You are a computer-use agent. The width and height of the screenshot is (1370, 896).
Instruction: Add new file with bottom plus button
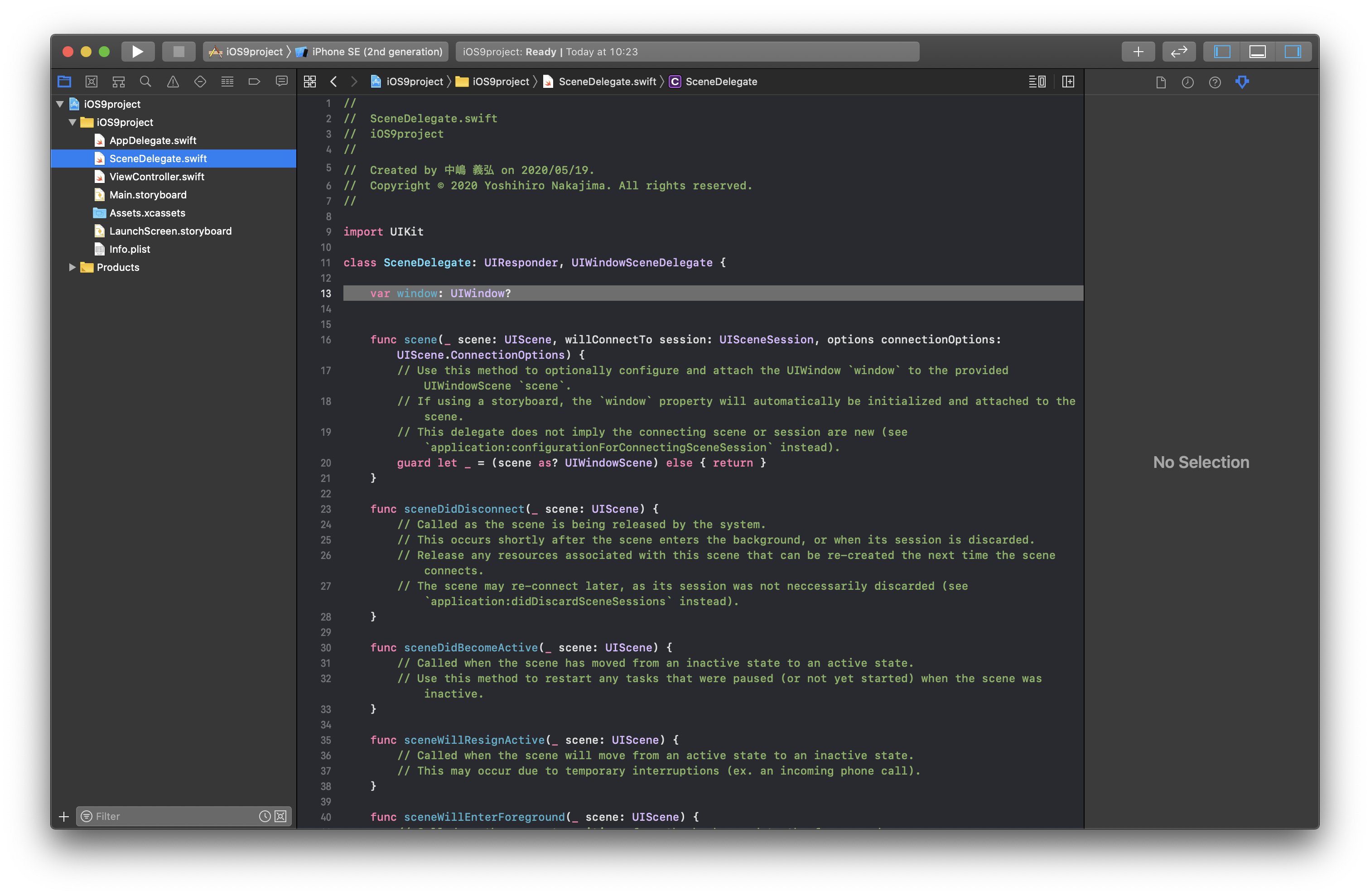[x=64, y=817]
